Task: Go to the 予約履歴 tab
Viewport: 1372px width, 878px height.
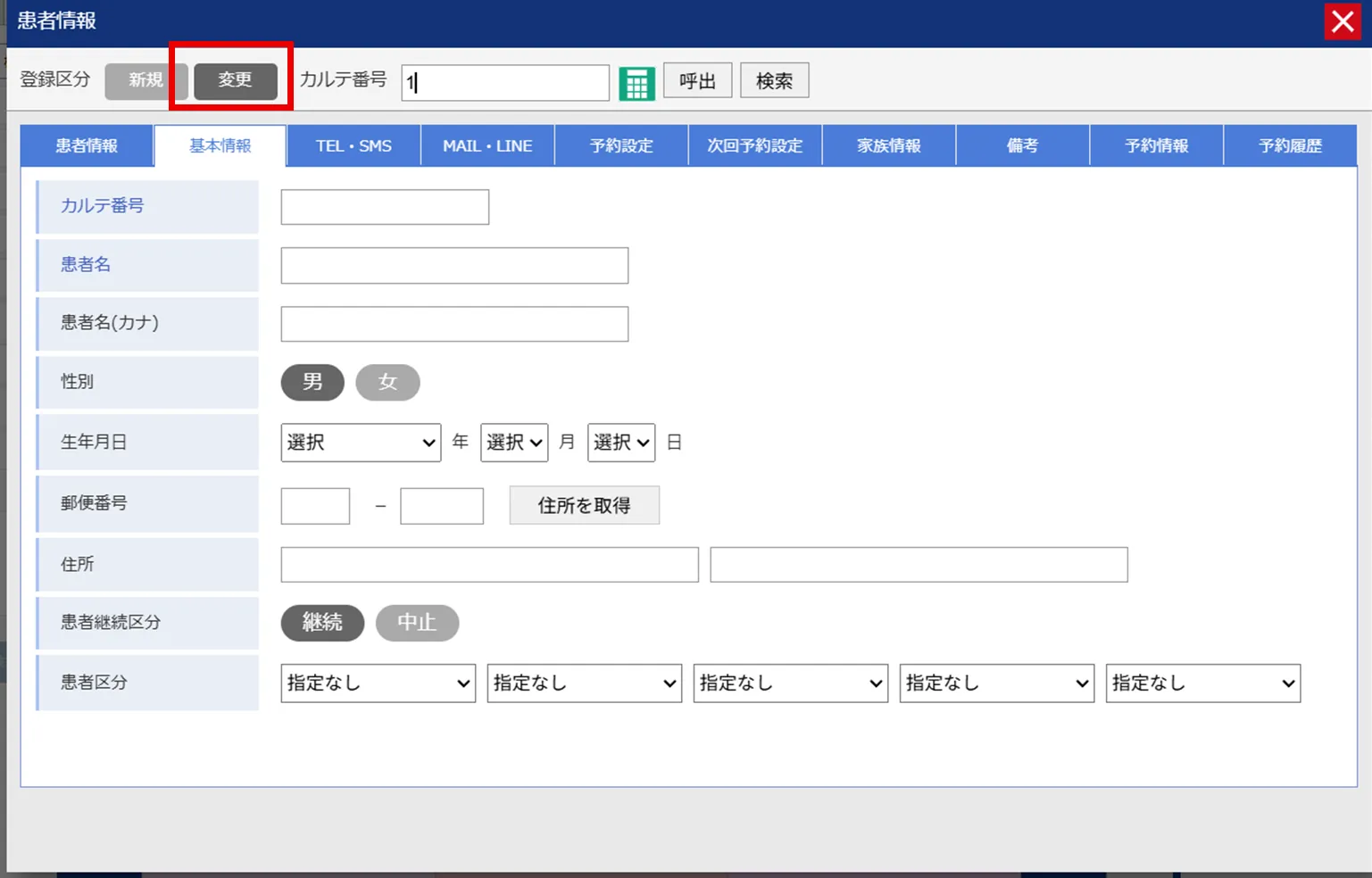Action: (x=1290, y=146)
